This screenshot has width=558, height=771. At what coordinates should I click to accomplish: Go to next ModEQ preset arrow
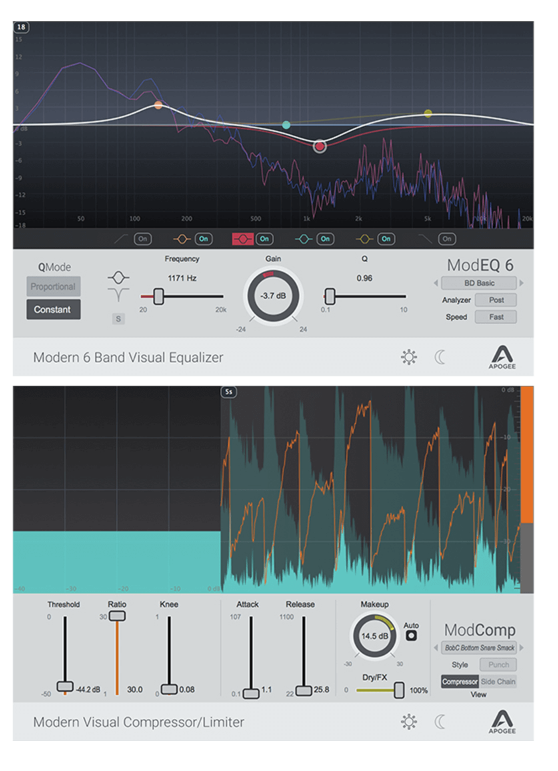522,283
